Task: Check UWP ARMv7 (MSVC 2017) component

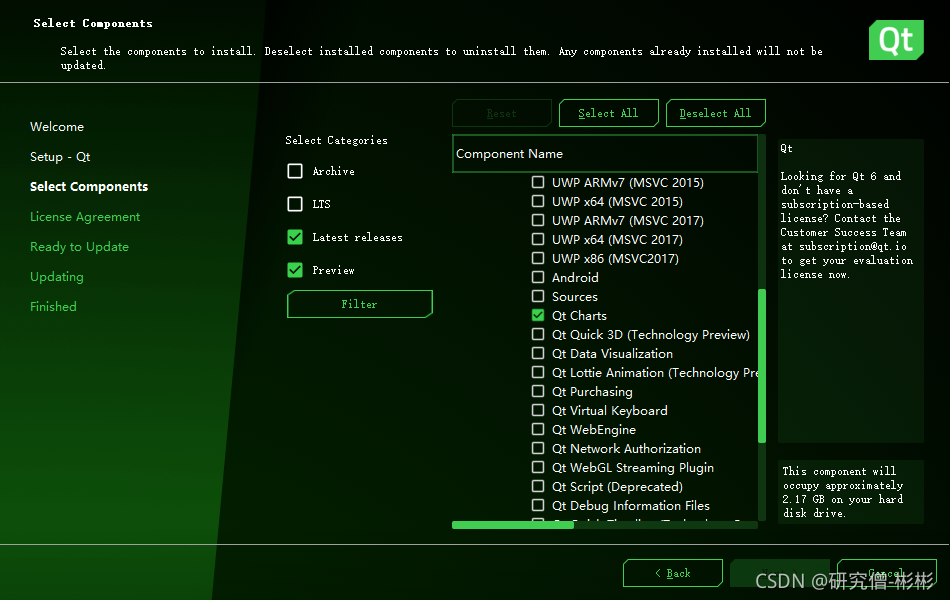Action: 538,220
